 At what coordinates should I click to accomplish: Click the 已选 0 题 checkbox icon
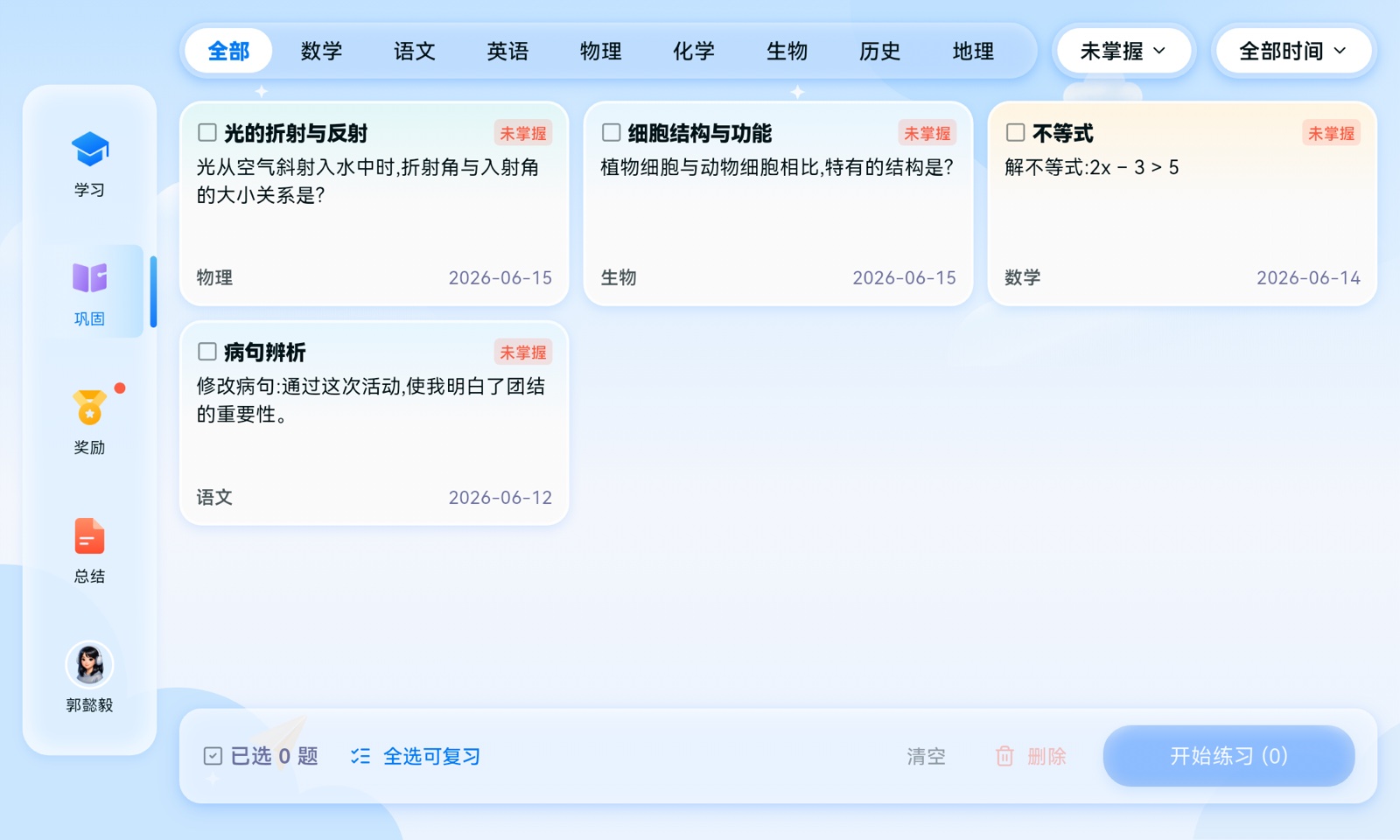coord(213,756)
